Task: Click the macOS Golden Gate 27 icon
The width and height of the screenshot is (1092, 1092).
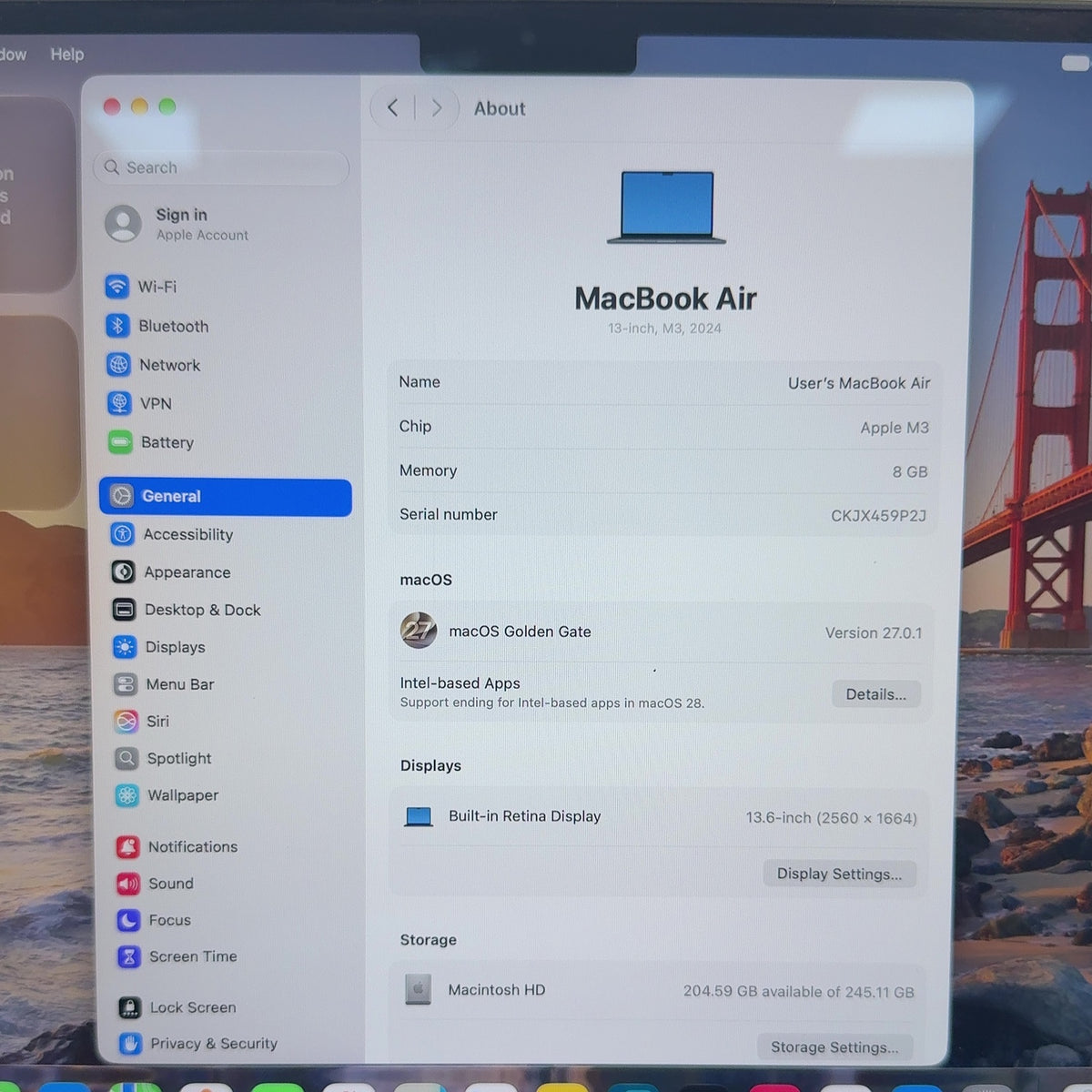Action: click(x=419, y=630)
